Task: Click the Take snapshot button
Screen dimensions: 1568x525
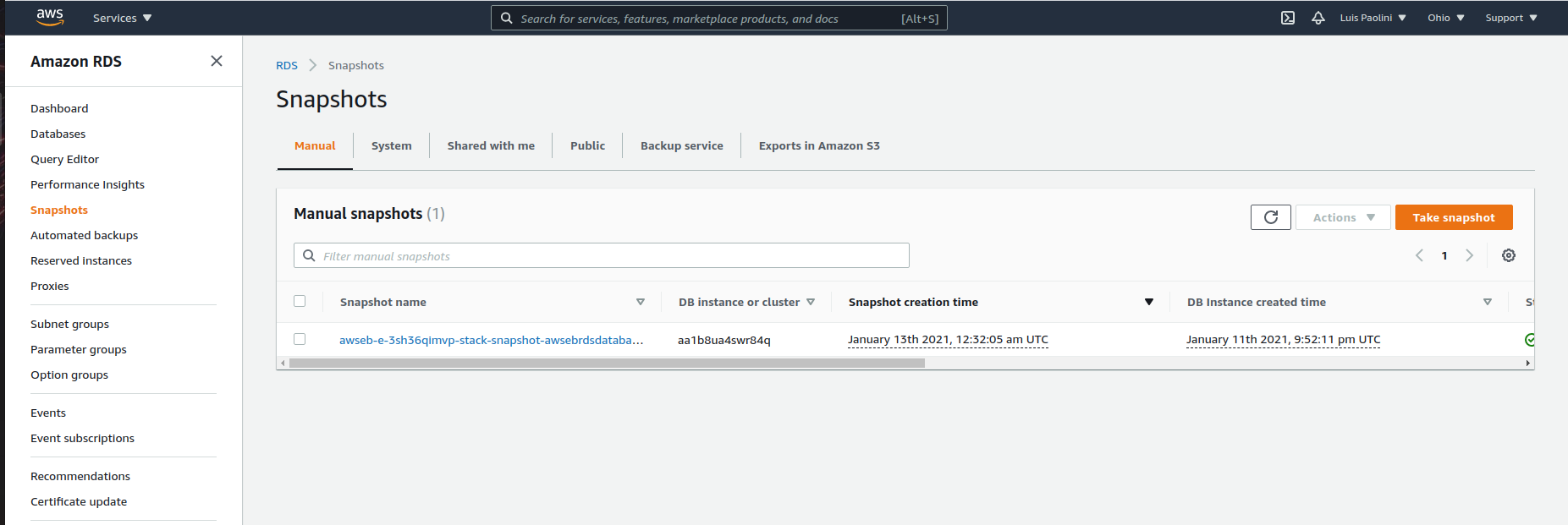Action: coord(1453,217)
